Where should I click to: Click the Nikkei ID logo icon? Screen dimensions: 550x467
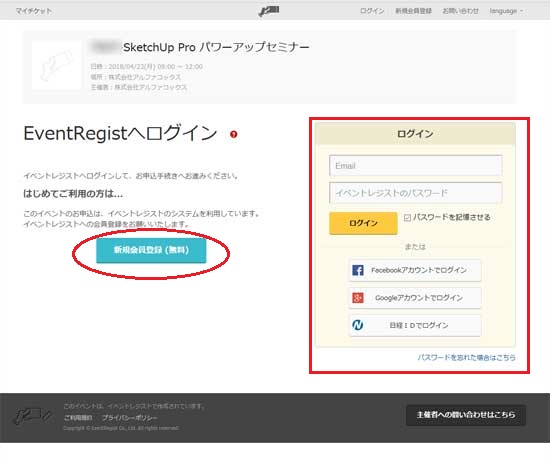[358, 325]
